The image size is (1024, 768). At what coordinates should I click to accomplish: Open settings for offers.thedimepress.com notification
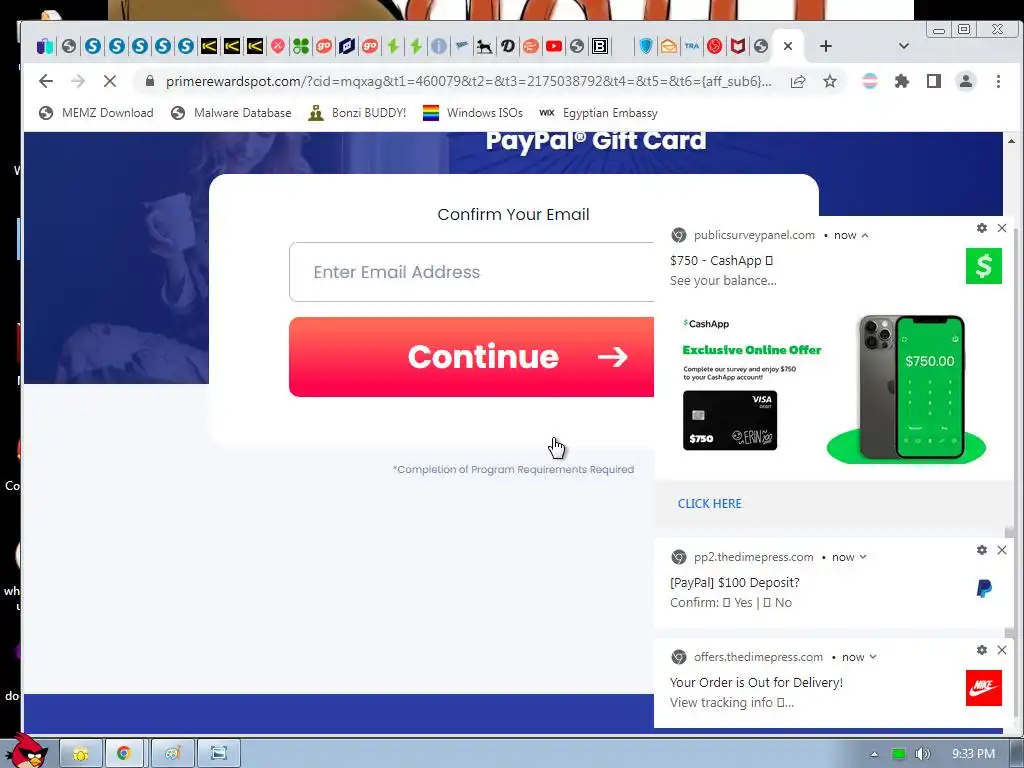pos(982,650)
